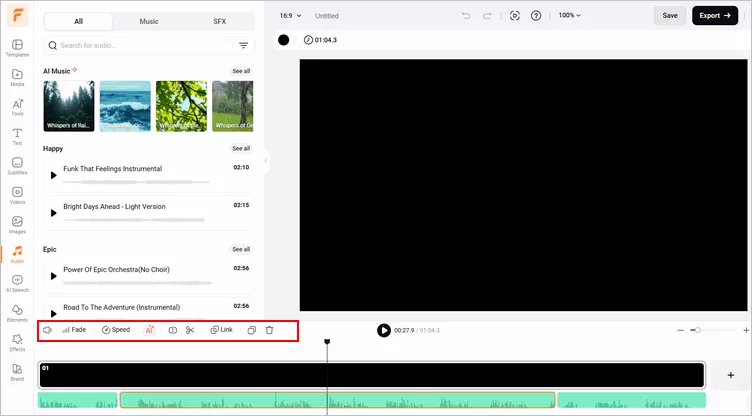This screenshot has height=416, width=752.
Task: Open the help question mark icon
Action: pos(536,16)
